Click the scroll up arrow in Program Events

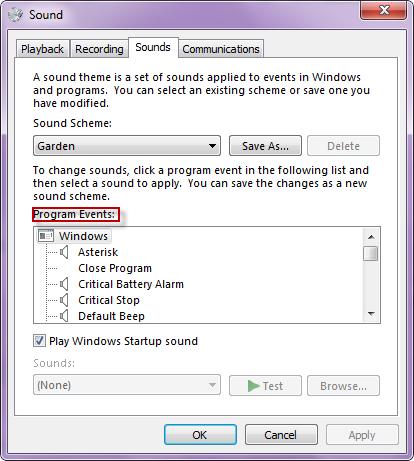(x=371, y=237)
